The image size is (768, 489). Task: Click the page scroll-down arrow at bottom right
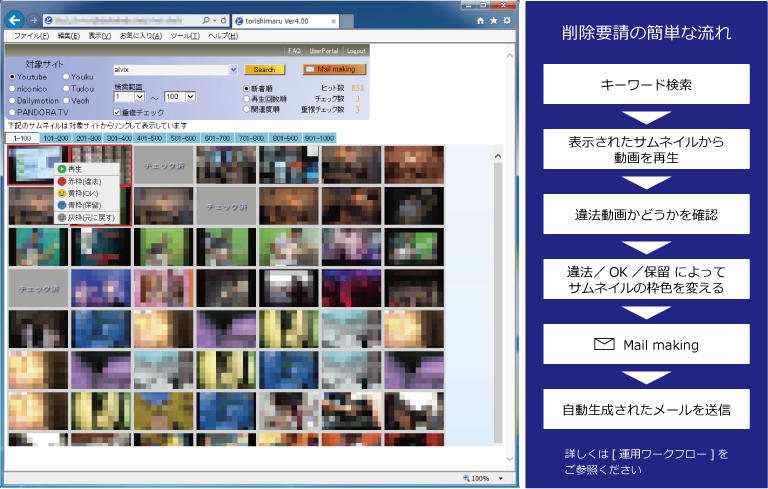point(510,459)
